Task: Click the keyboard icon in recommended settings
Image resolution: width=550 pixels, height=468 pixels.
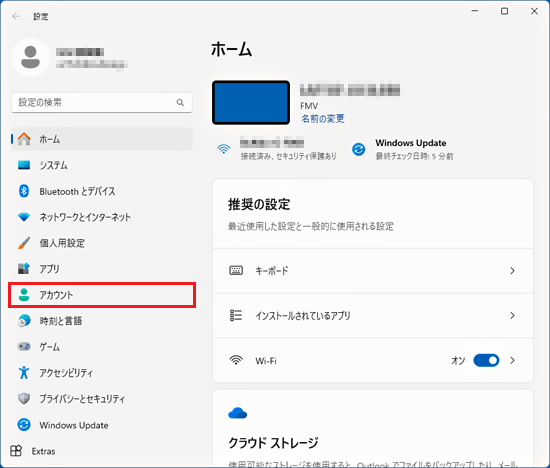Action: pos(236,270)
